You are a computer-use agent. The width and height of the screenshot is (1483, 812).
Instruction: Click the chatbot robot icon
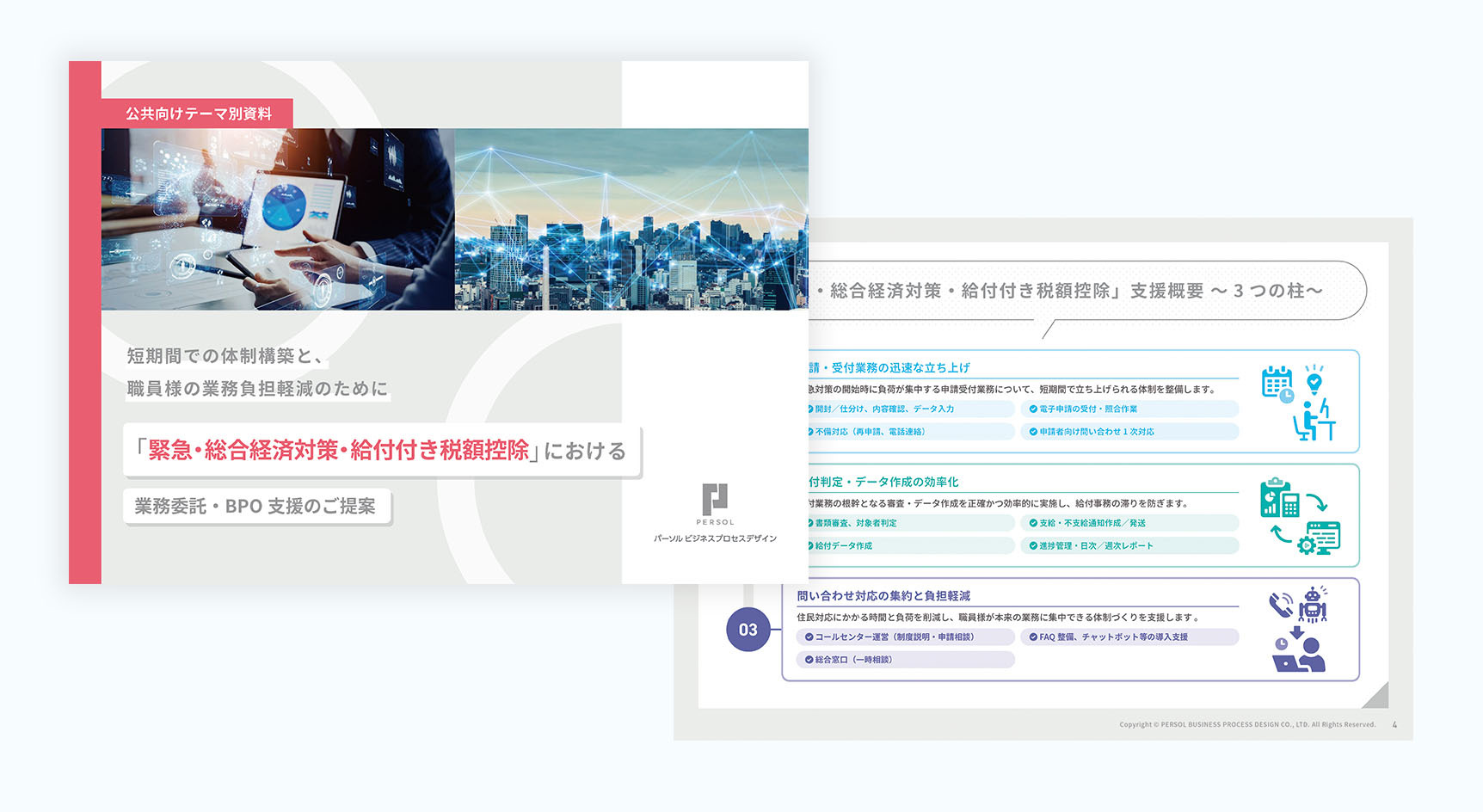1312,605
